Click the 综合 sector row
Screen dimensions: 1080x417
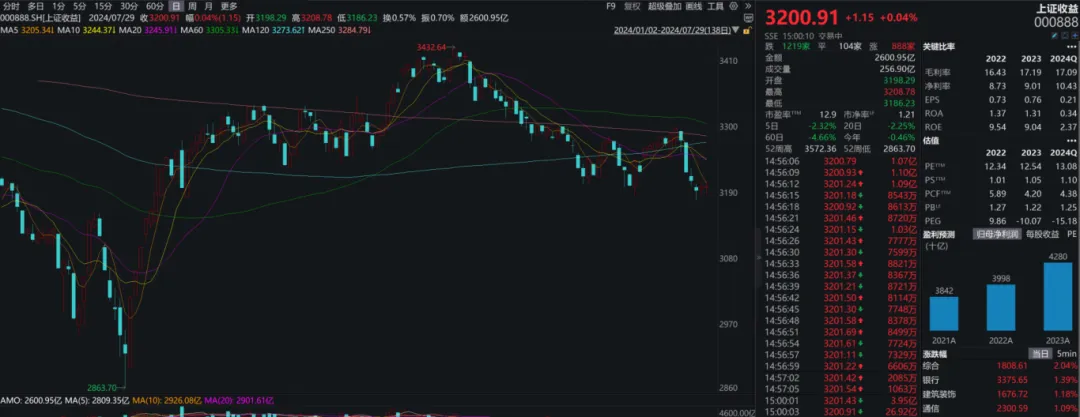[x=1001, y=364]
